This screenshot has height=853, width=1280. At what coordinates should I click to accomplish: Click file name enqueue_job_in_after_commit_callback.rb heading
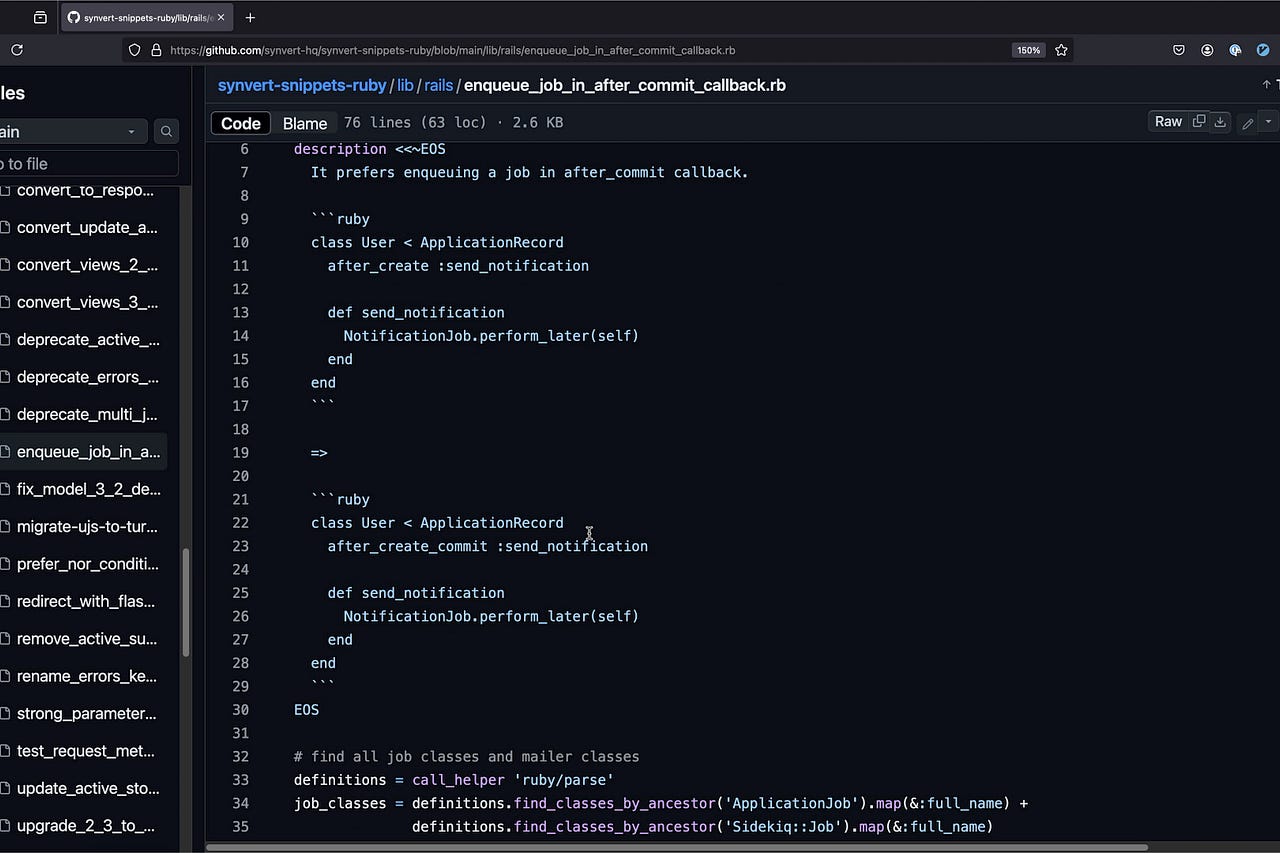click(x=625, y=85)
